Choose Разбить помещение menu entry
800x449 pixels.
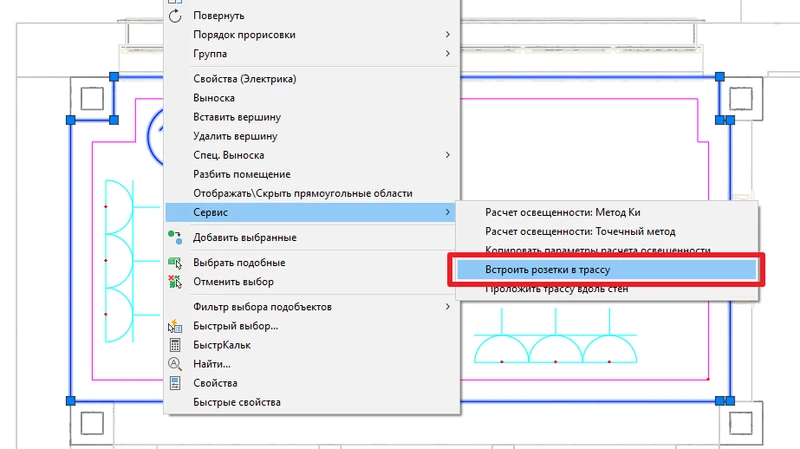(x=241, y=174)
